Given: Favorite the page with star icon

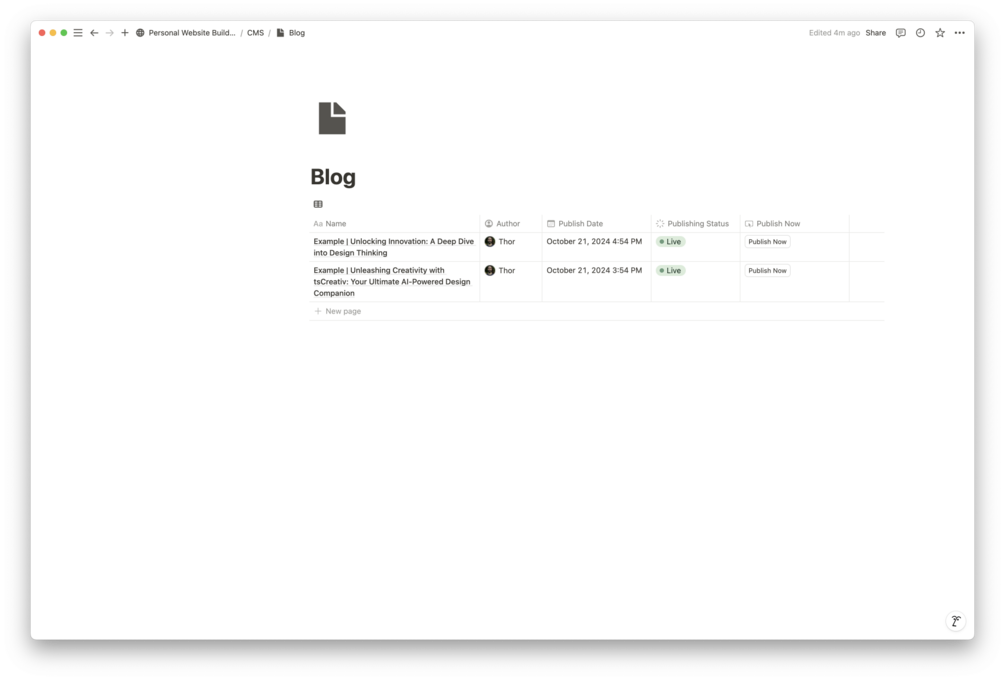Looking at the screenshot, I should [x=940, y=33].
